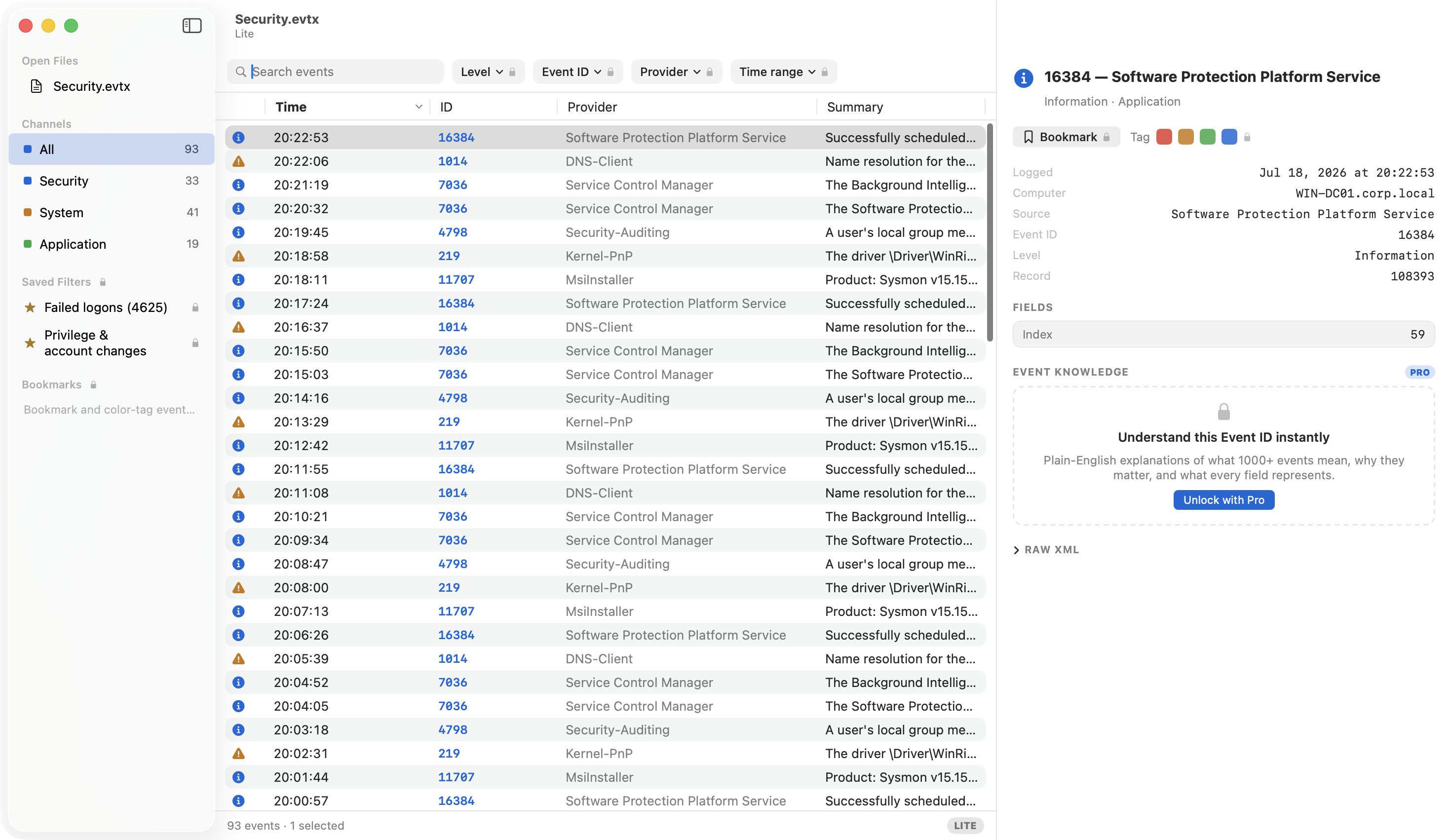Click the Security.evtx document icon
The width and height of the screenshot is (1451, 840).
[x=37, y=86]
